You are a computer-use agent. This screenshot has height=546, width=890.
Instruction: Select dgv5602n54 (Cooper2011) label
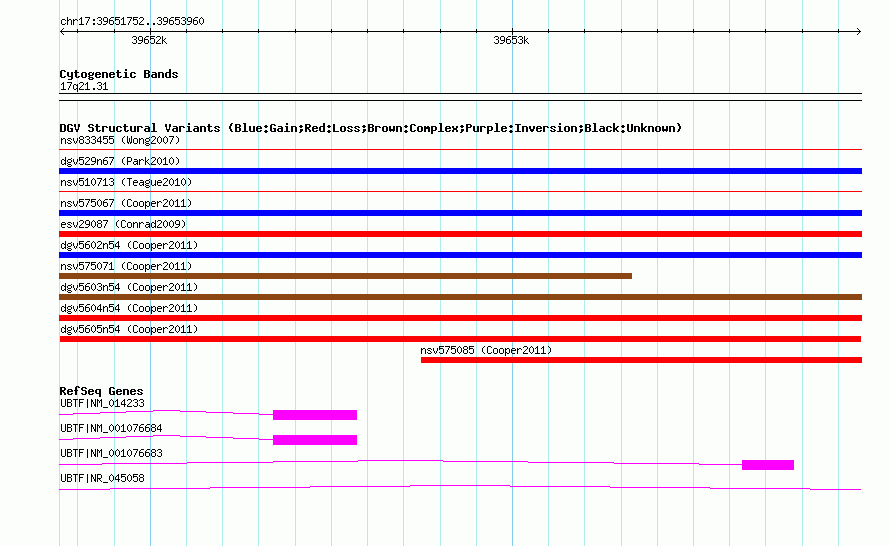129,245
